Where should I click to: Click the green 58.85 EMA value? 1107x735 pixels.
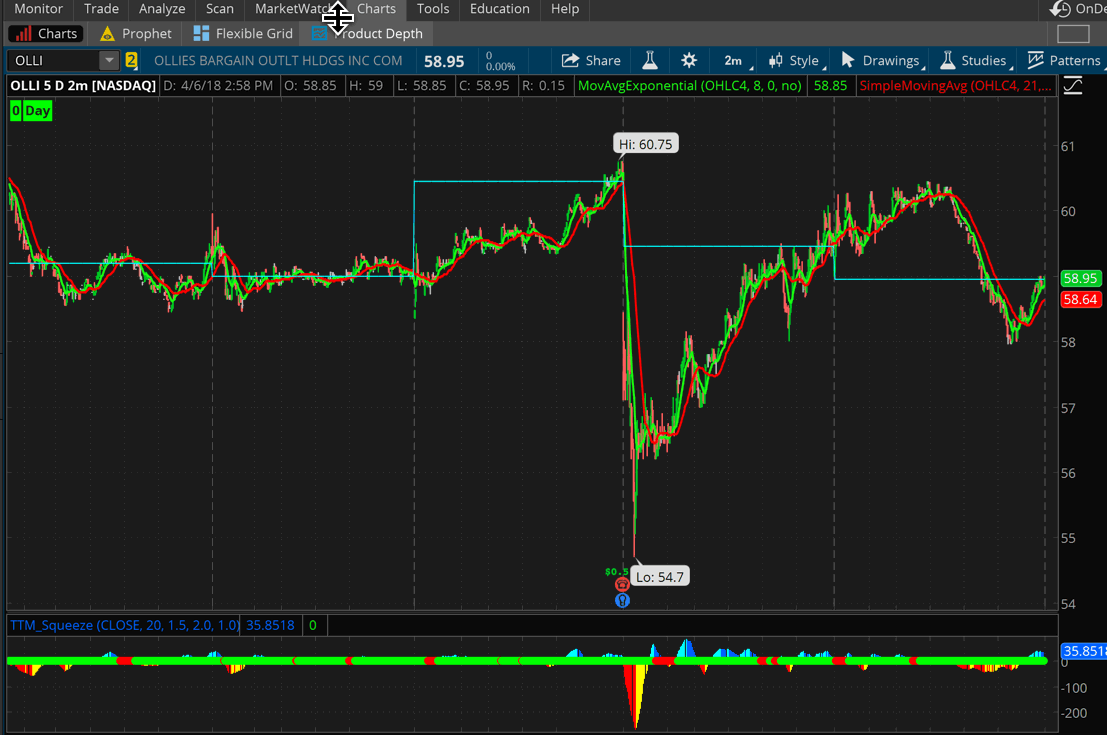click(830, 86)
